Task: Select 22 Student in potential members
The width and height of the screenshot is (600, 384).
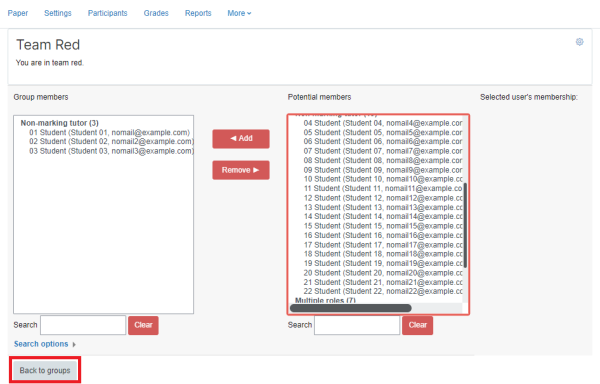Action: (383, 291)
